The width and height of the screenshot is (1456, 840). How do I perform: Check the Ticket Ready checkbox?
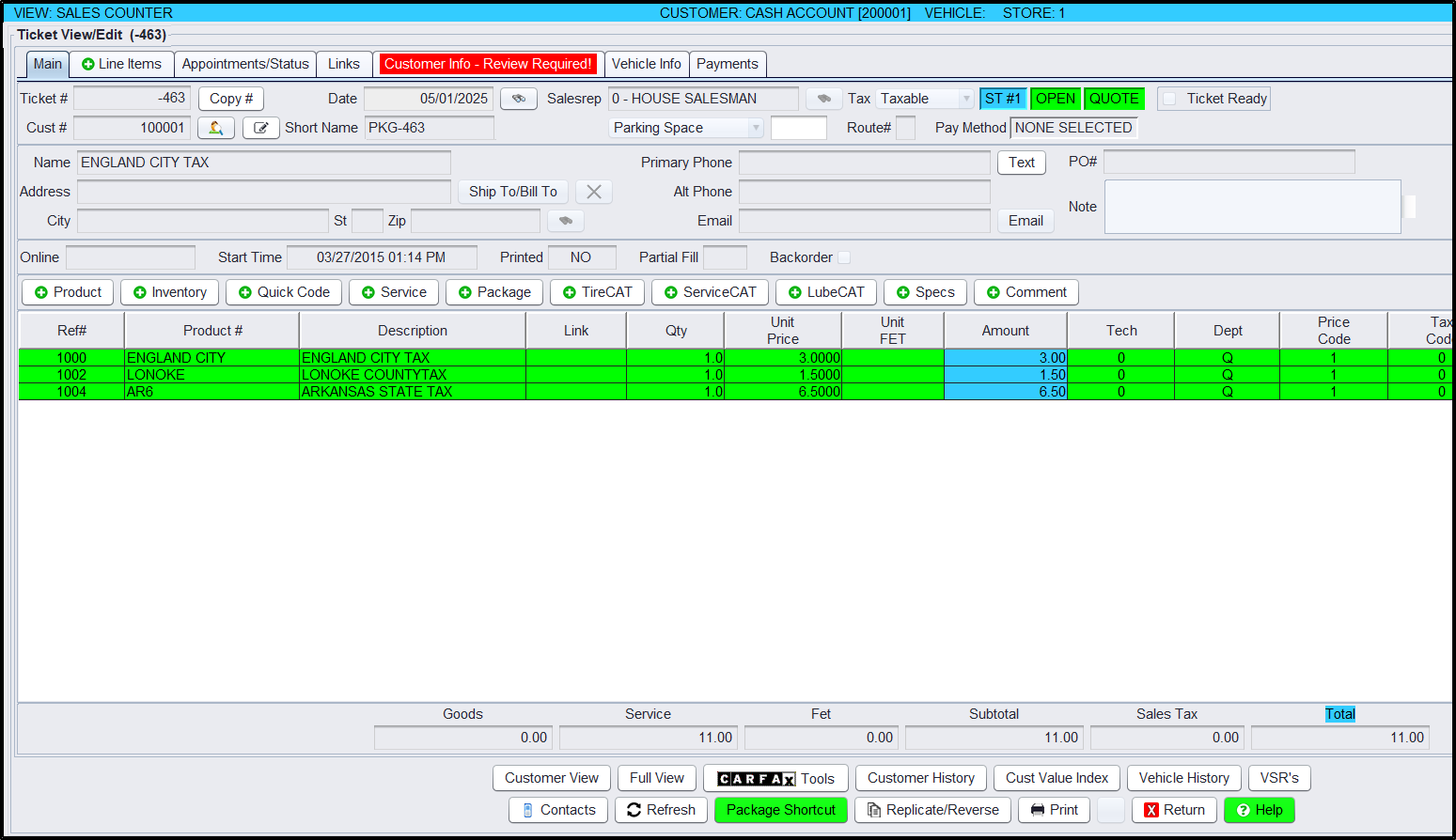(1169, 99)
